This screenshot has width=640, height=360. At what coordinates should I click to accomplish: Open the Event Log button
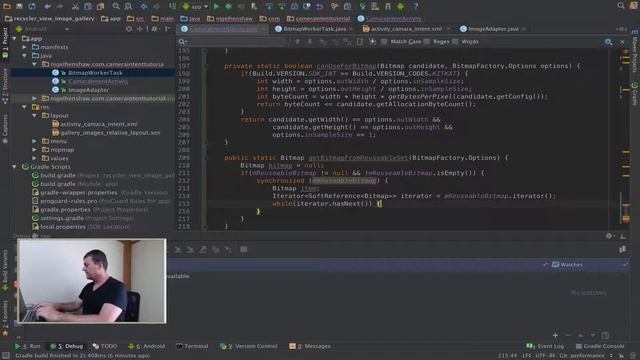(545, 346)
